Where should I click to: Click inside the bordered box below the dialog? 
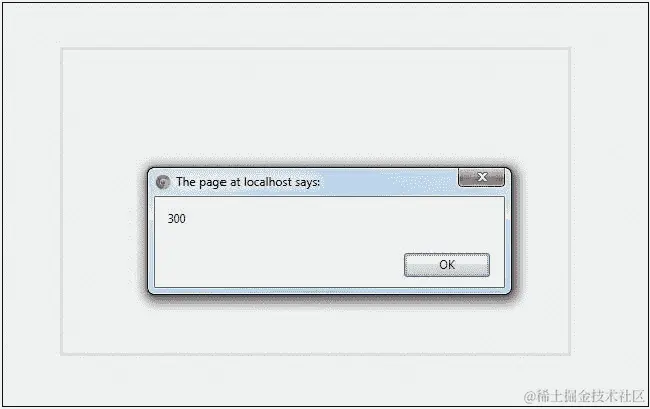(316, 329)
